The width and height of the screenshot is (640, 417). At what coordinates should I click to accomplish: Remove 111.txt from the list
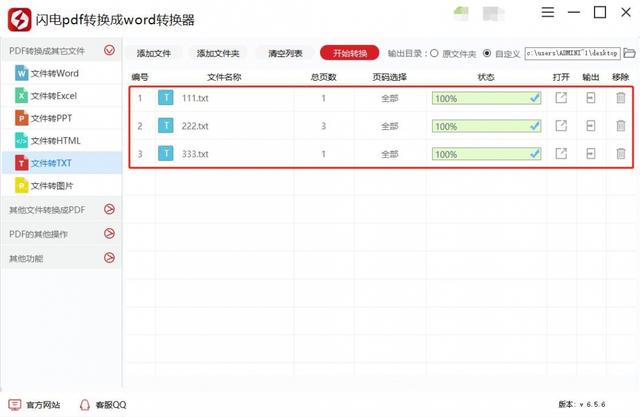coord(620,98)
